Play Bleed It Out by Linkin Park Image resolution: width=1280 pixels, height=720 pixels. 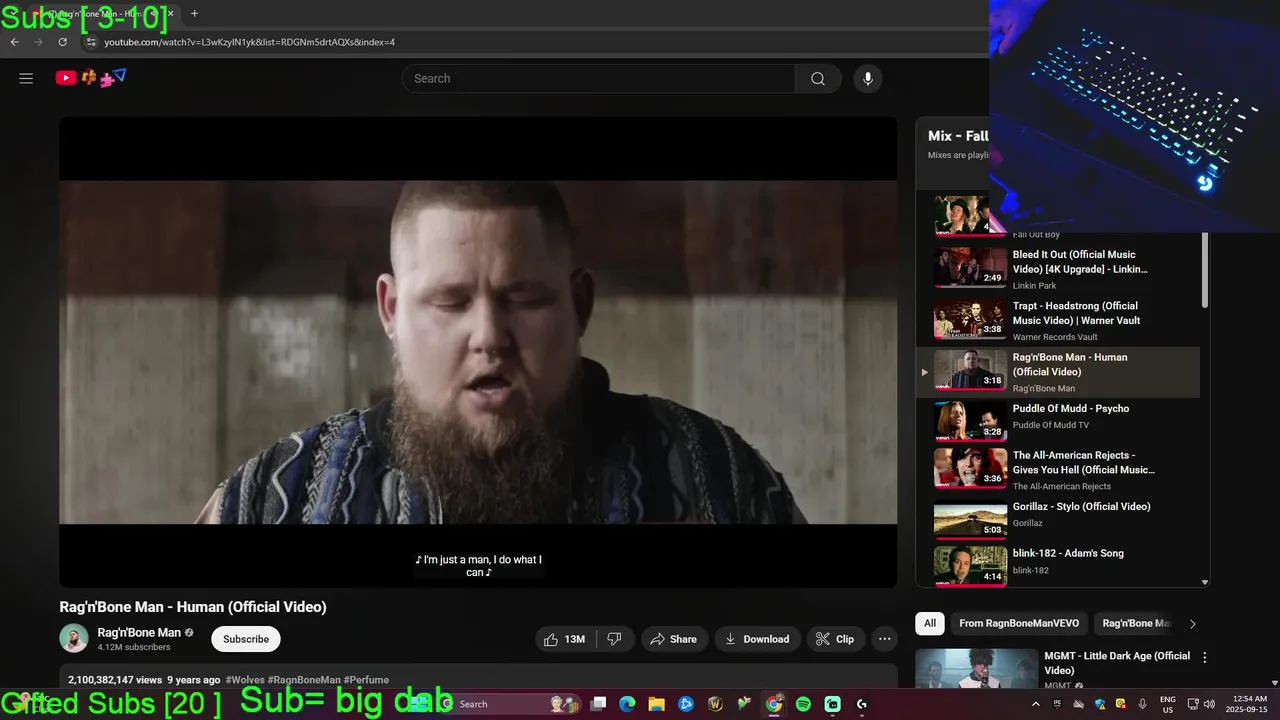[x=1059, y=268]
